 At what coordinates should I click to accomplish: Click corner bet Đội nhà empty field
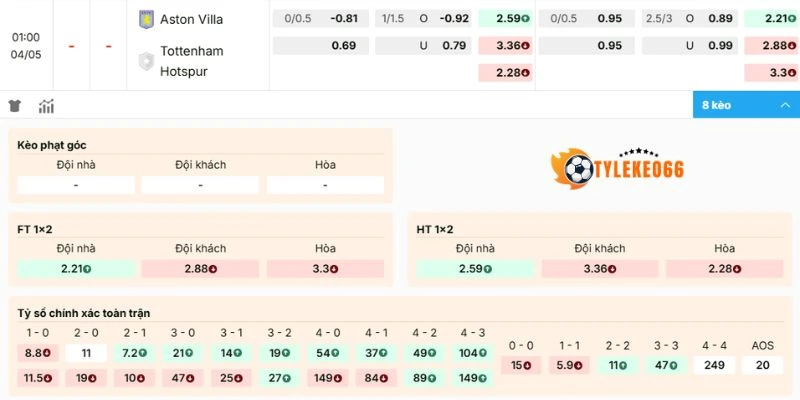76,185
